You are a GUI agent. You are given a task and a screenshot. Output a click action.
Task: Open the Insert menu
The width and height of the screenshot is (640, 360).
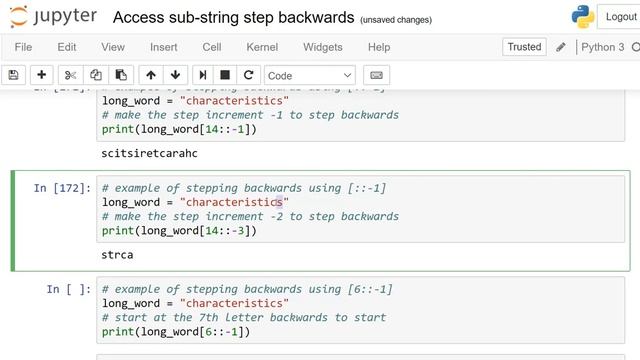tap(163, 47)
